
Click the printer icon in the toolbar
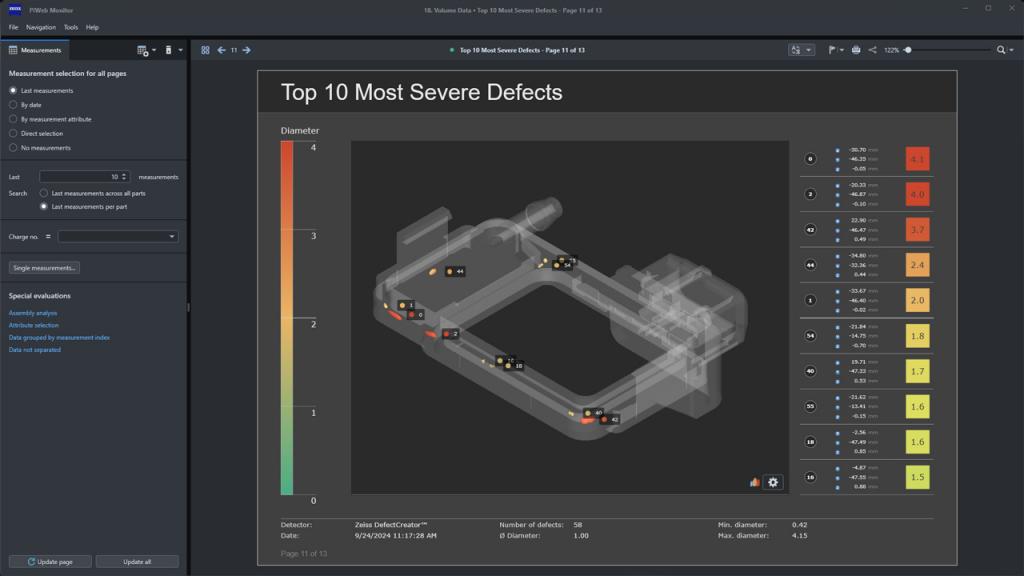[x=856, y=48]
